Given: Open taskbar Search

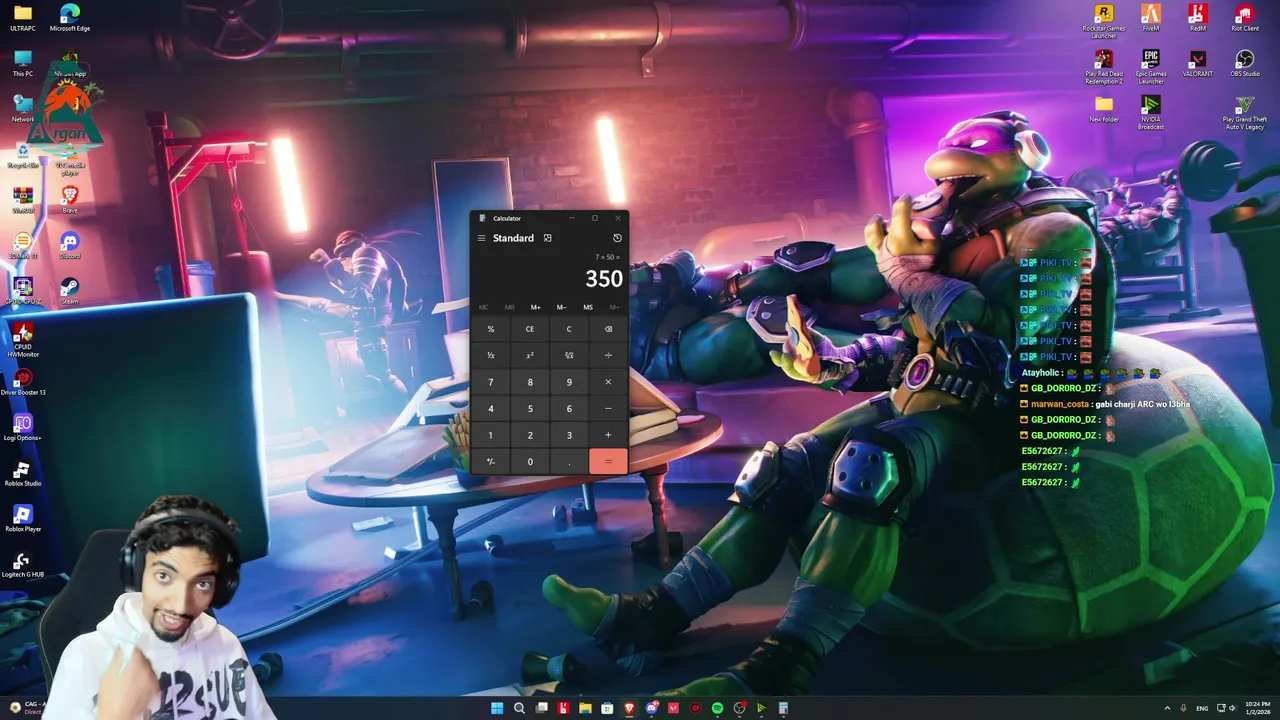Looking at the screenshot, I should 519,708.
